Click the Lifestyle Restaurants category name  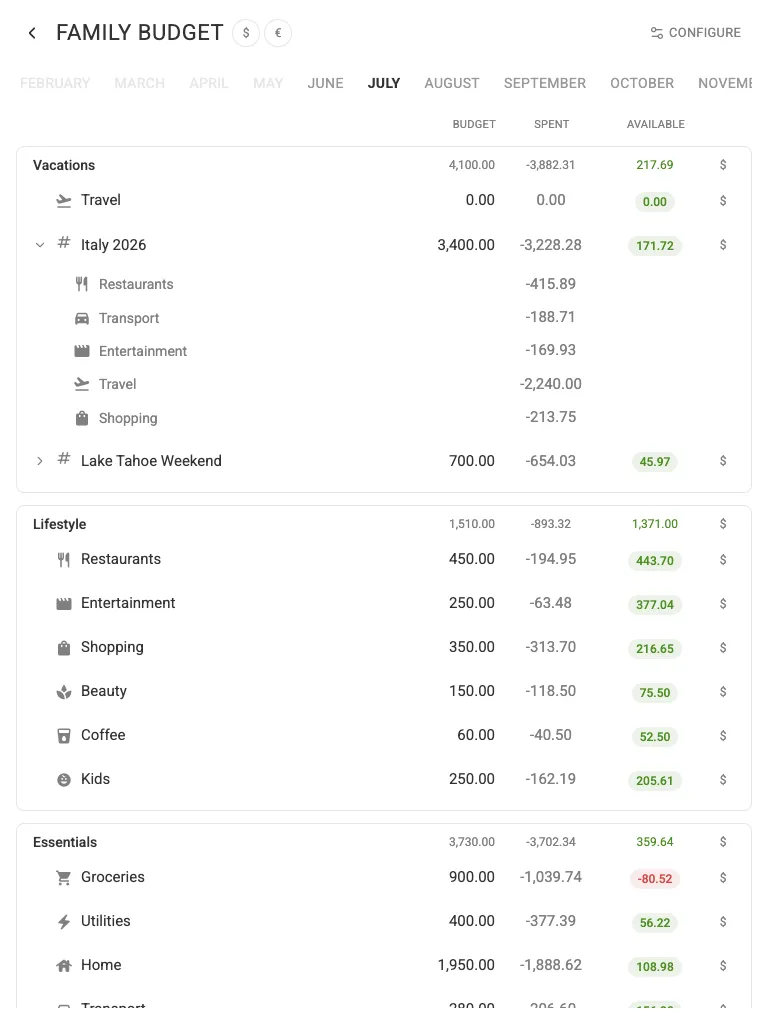[121, 559]
